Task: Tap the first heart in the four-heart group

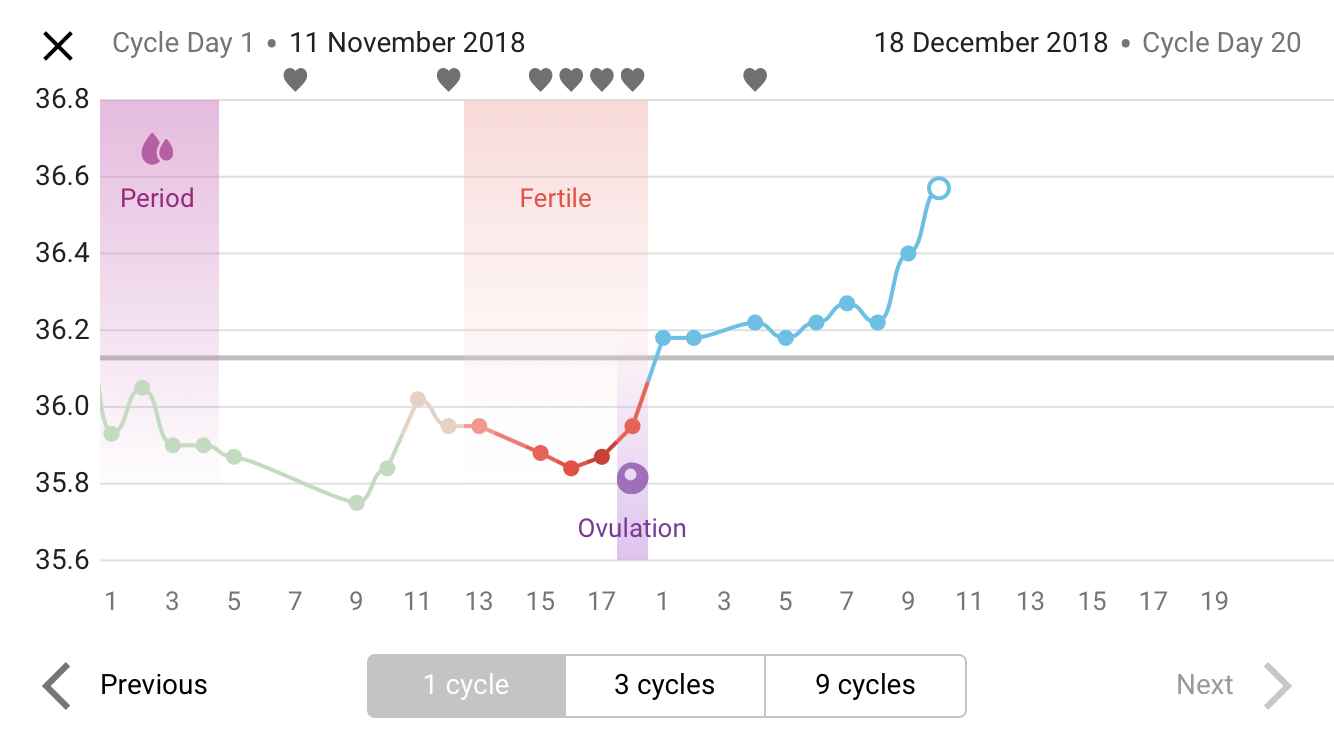Action: click(540, 79)
